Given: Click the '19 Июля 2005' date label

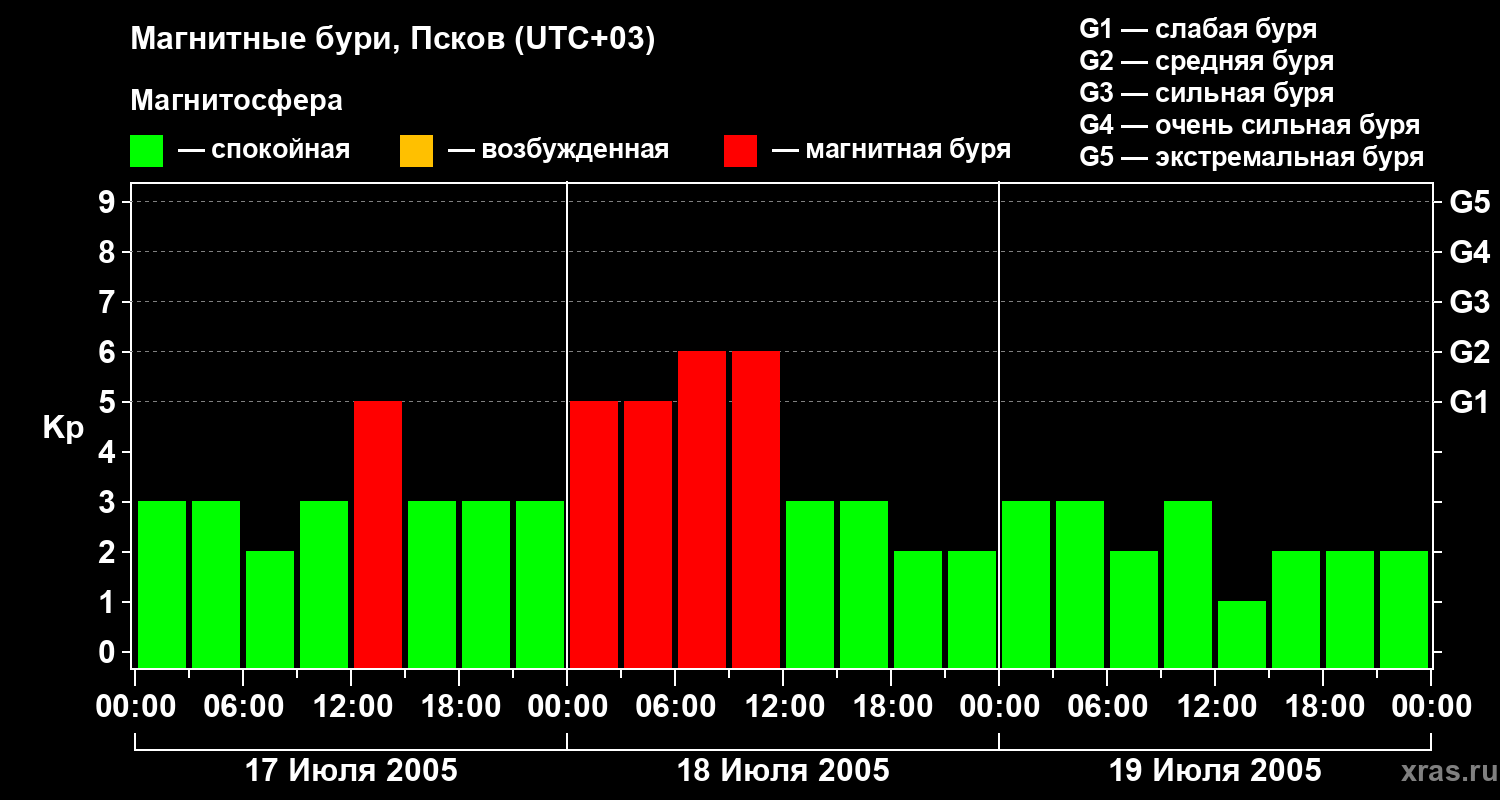Looking at the screenshot, I should (x=1215, y=771).
